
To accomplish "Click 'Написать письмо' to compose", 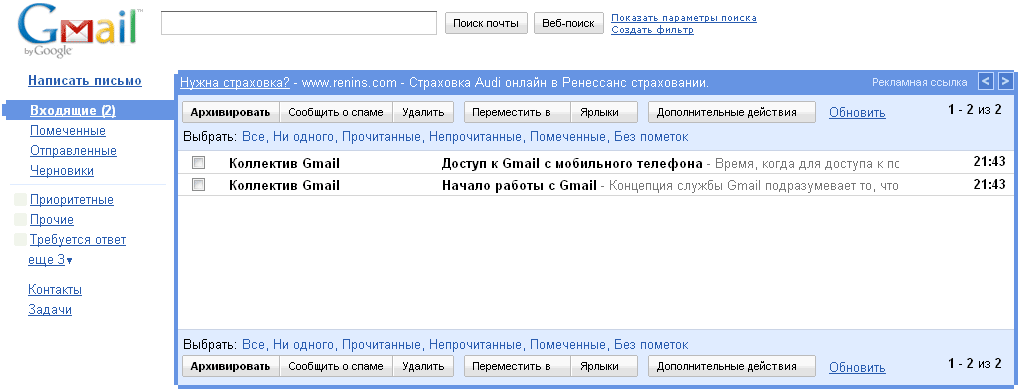I will (x=85, y=81).
